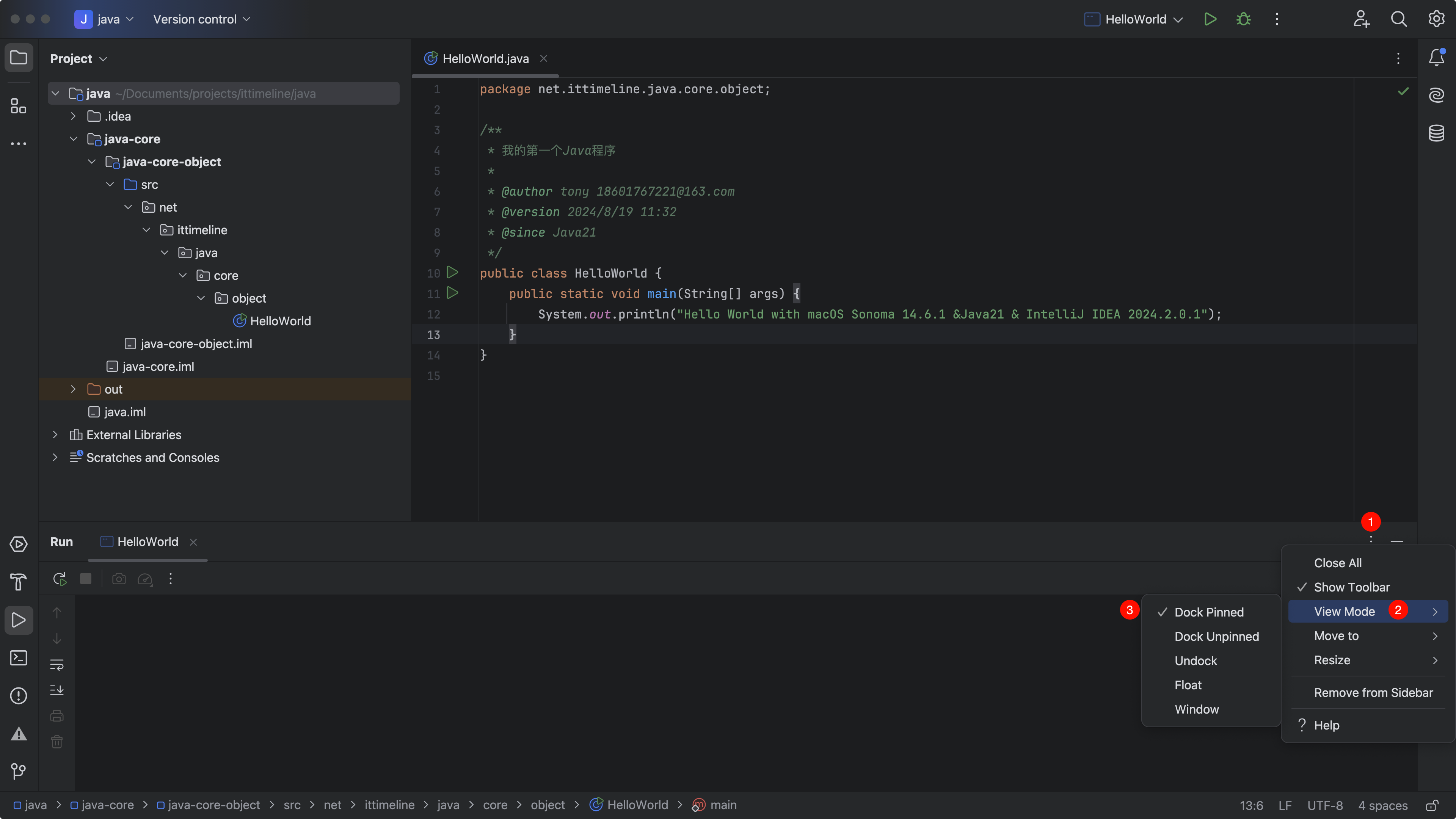Open the Git tool window icon
Image resolution: width=1456 pixels, height=819 pixels.
click(19, 771)
